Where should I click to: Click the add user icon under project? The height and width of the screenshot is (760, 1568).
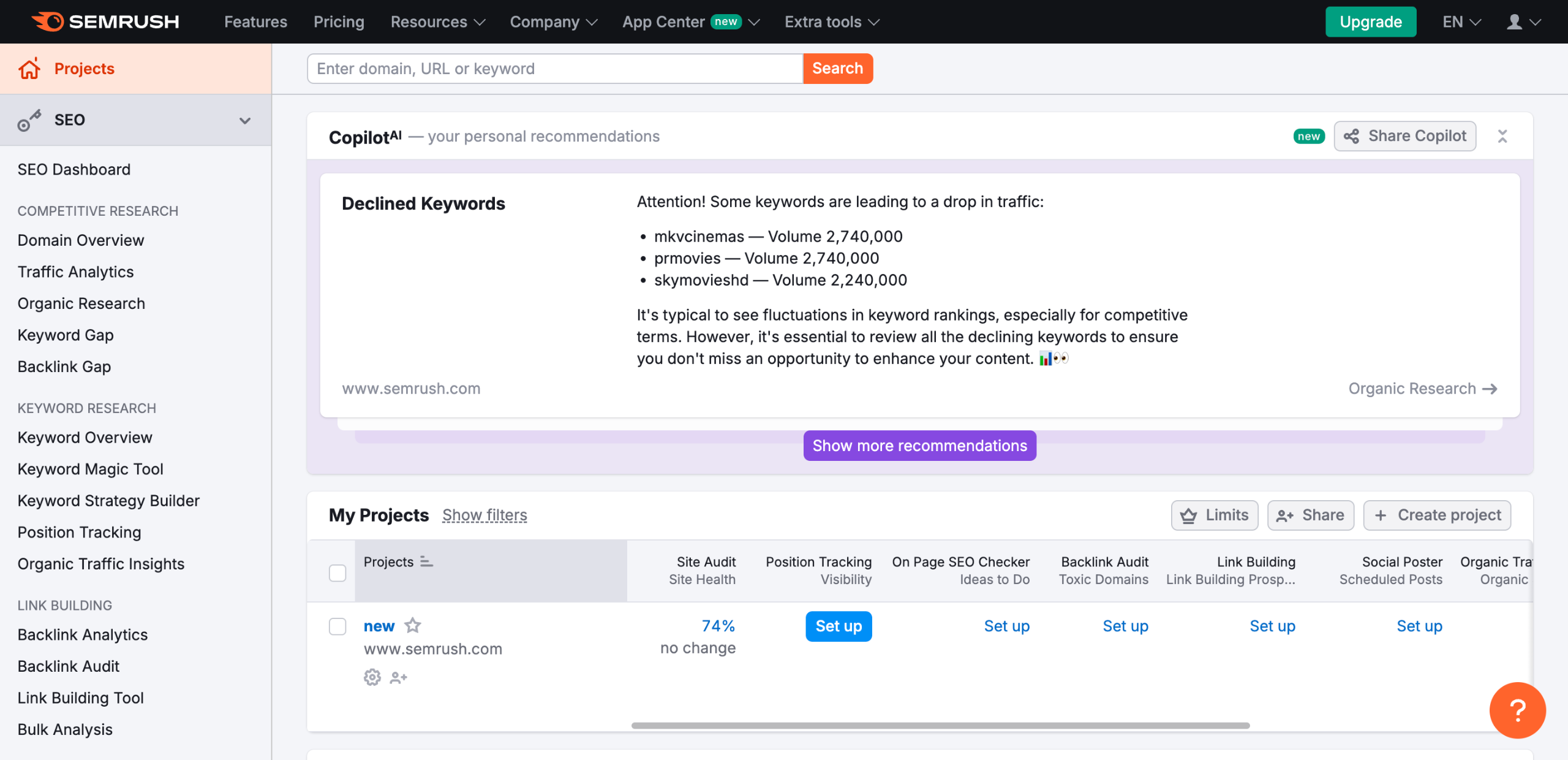point(398,677)
